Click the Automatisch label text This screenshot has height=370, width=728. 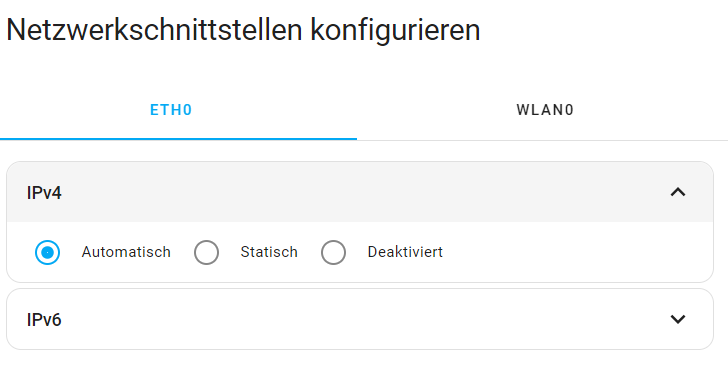point(126,252)
